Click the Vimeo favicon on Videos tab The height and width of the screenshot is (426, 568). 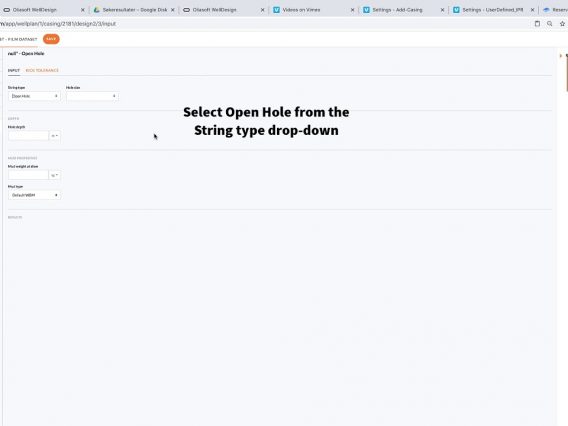[276, 10]
